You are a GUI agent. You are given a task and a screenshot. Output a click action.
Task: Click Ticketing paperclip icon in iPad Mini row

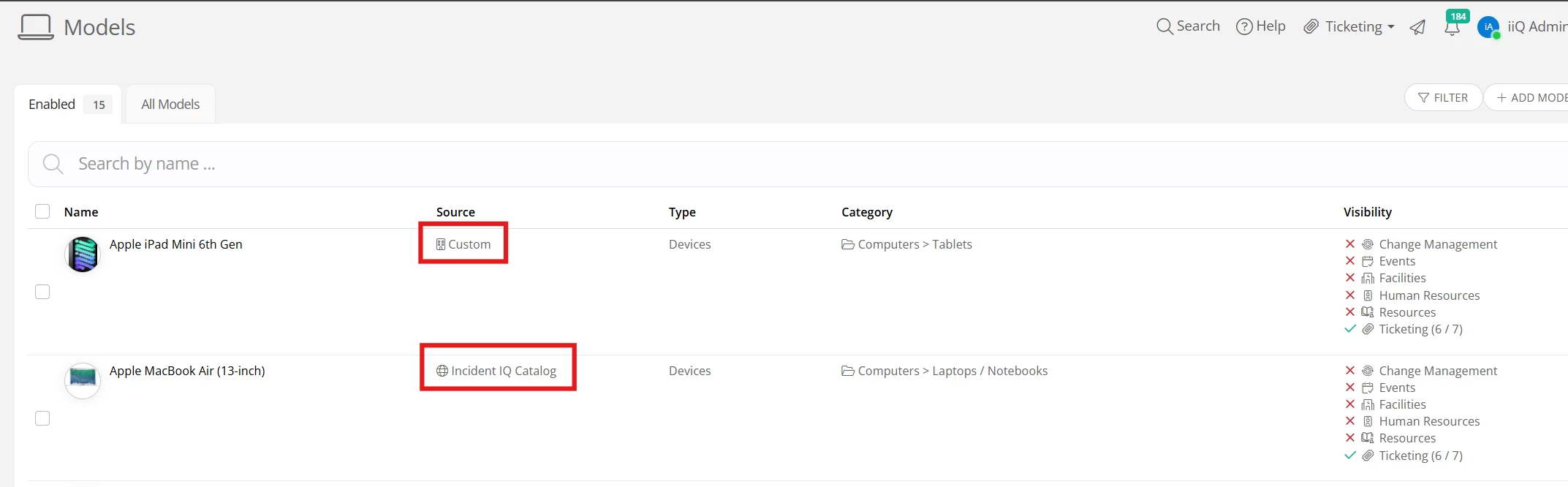[1368, 329]
